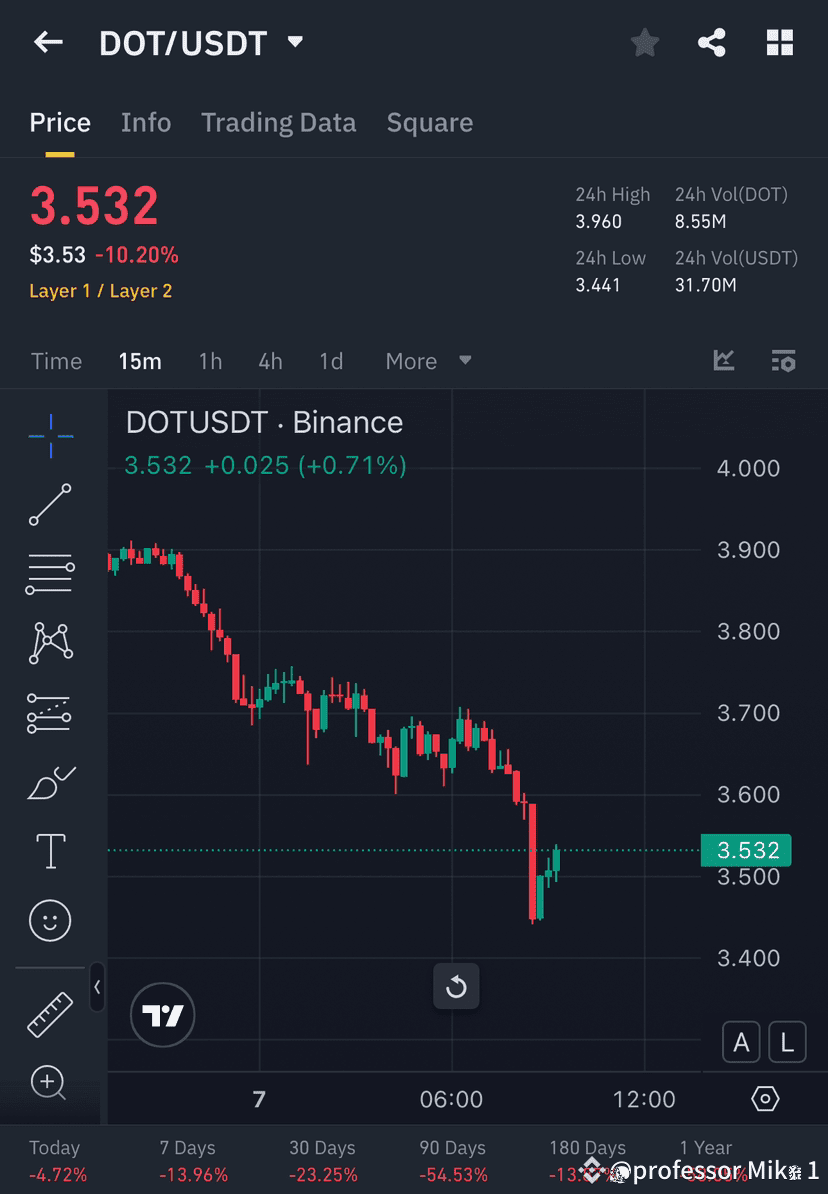This screenshot has width=828, height=1194.
Task: Open the share icon
Action: pyautogui.click(x=711, y=43)
